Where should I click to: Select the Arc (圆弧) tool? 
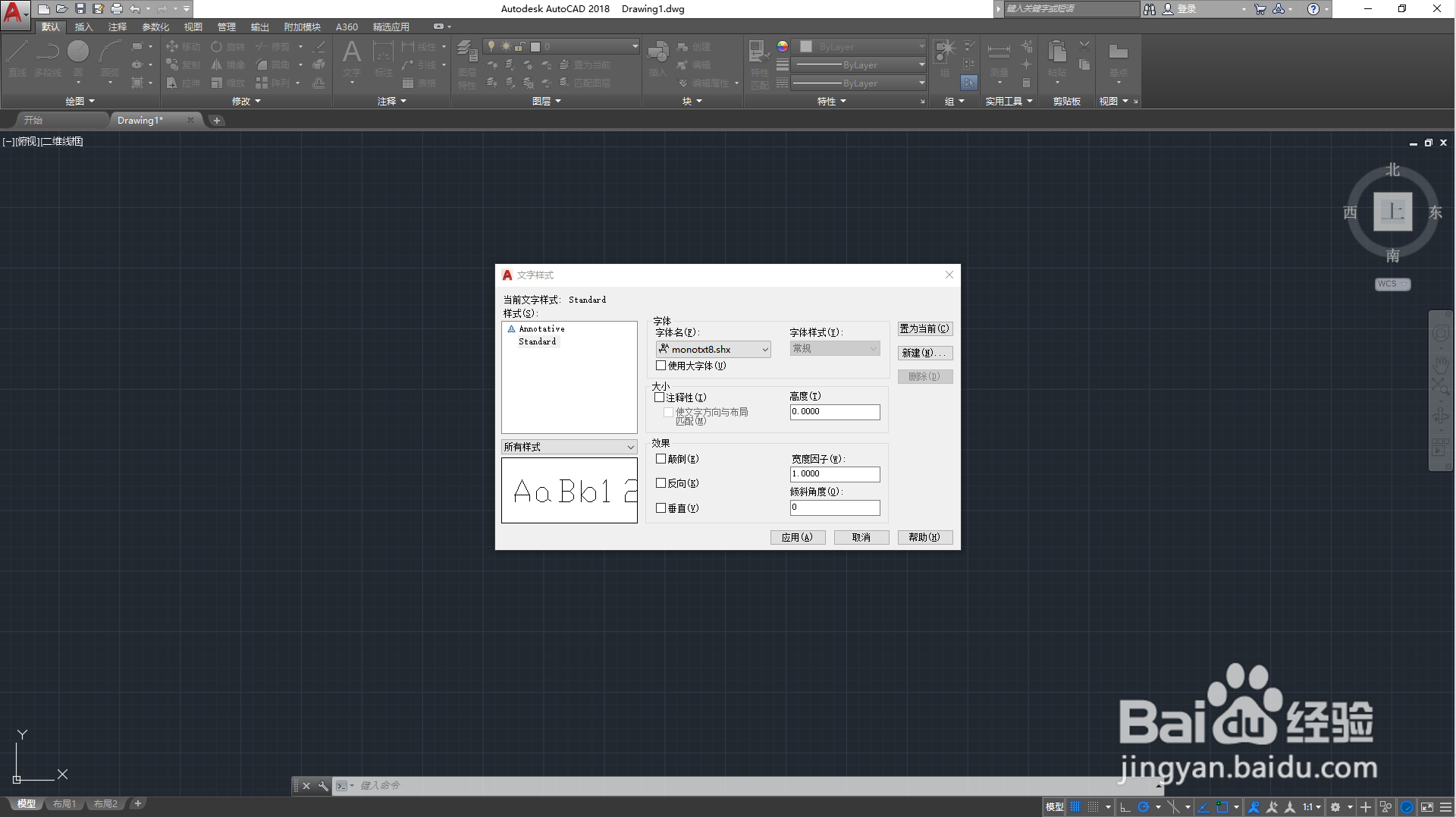click(110, 59)
